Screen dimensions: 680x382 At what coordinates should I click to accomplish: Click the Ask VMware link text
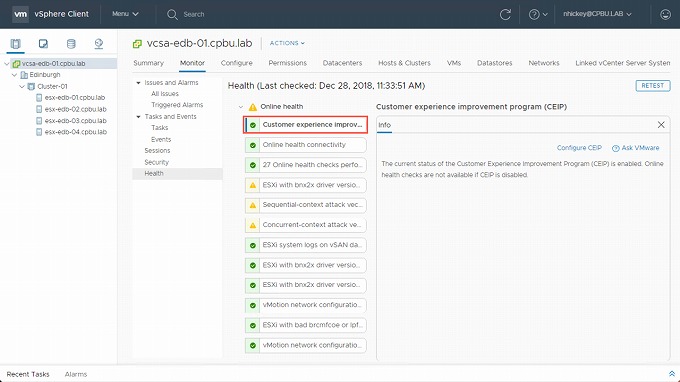pyautogui.click(x=640, y=148)
